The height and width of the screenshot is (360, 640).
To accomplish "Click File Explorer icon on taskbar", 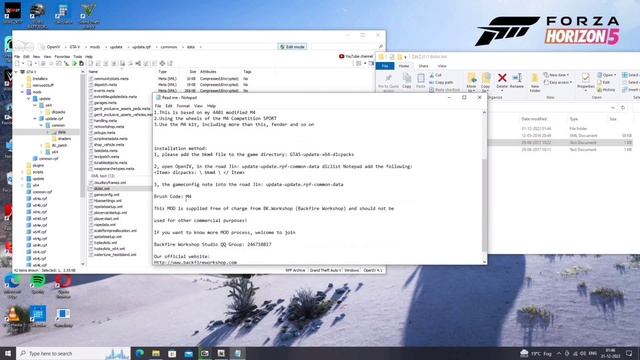I will [x=156, y=353].
